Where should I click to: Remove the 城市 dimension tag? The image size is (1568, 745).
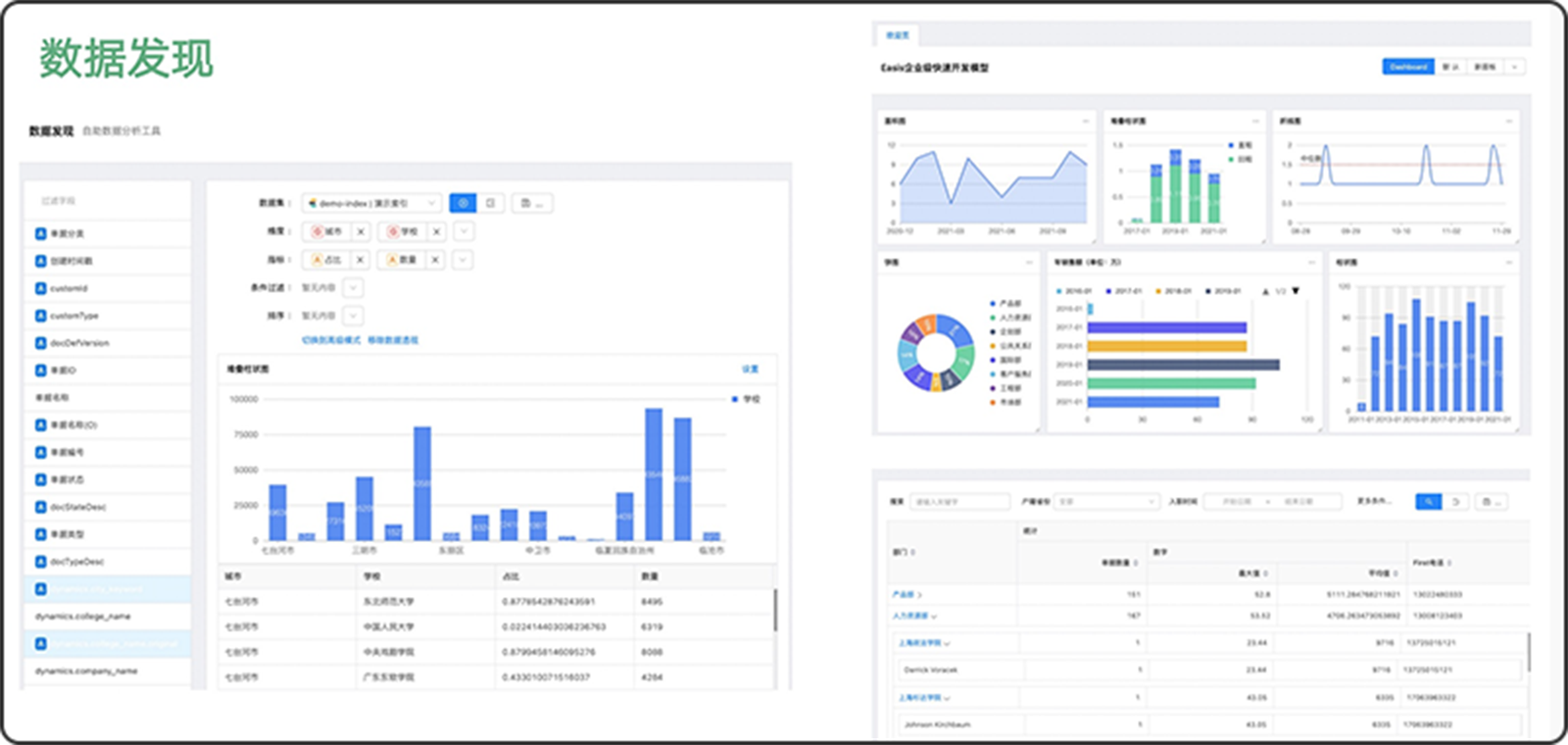pos(361,232)
